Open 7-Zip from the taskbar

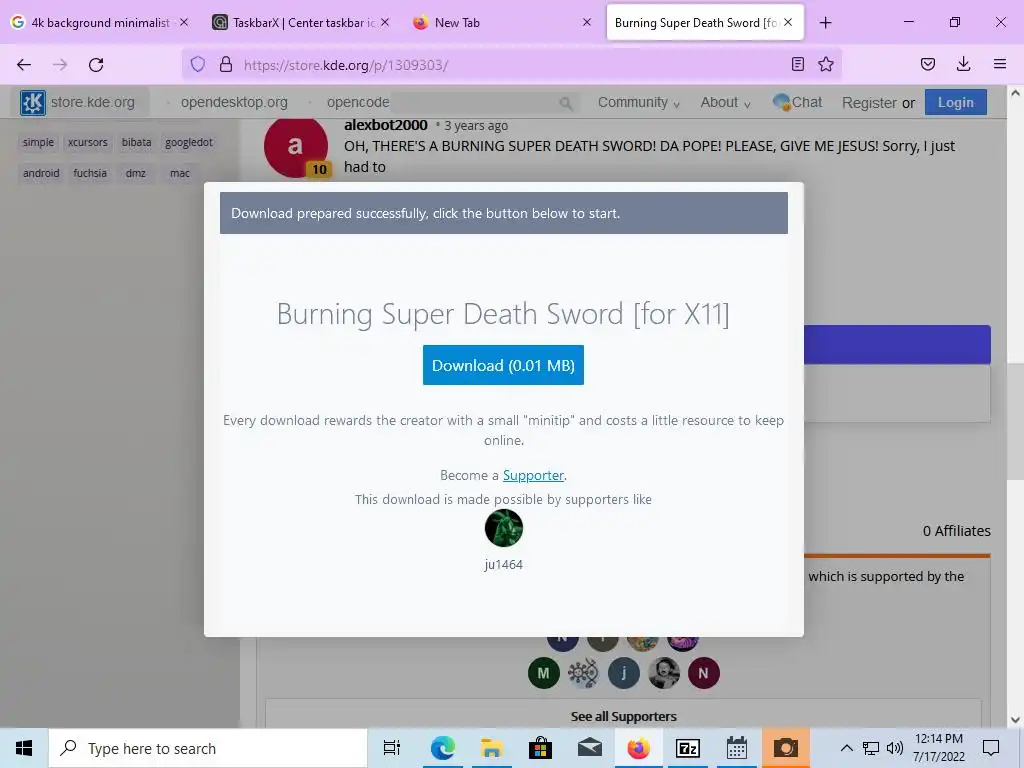coord(688,748)
